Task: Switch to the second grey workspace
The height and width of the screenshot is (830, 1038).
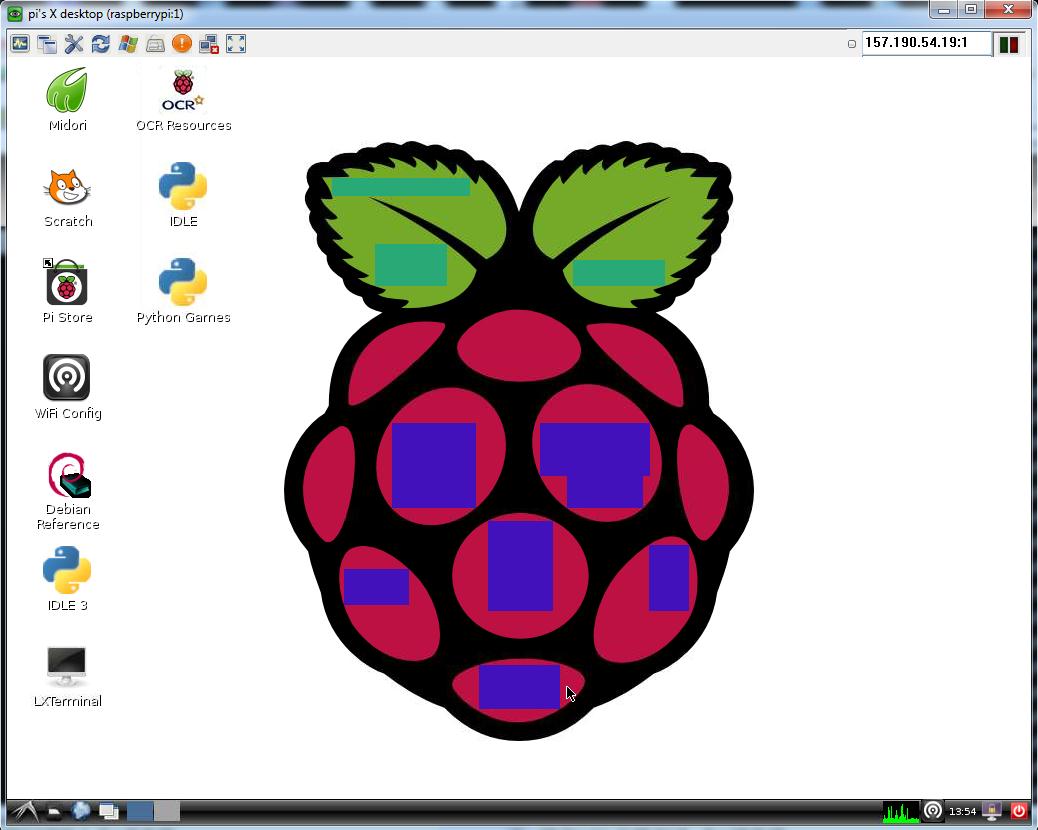Action: (167, 811)
